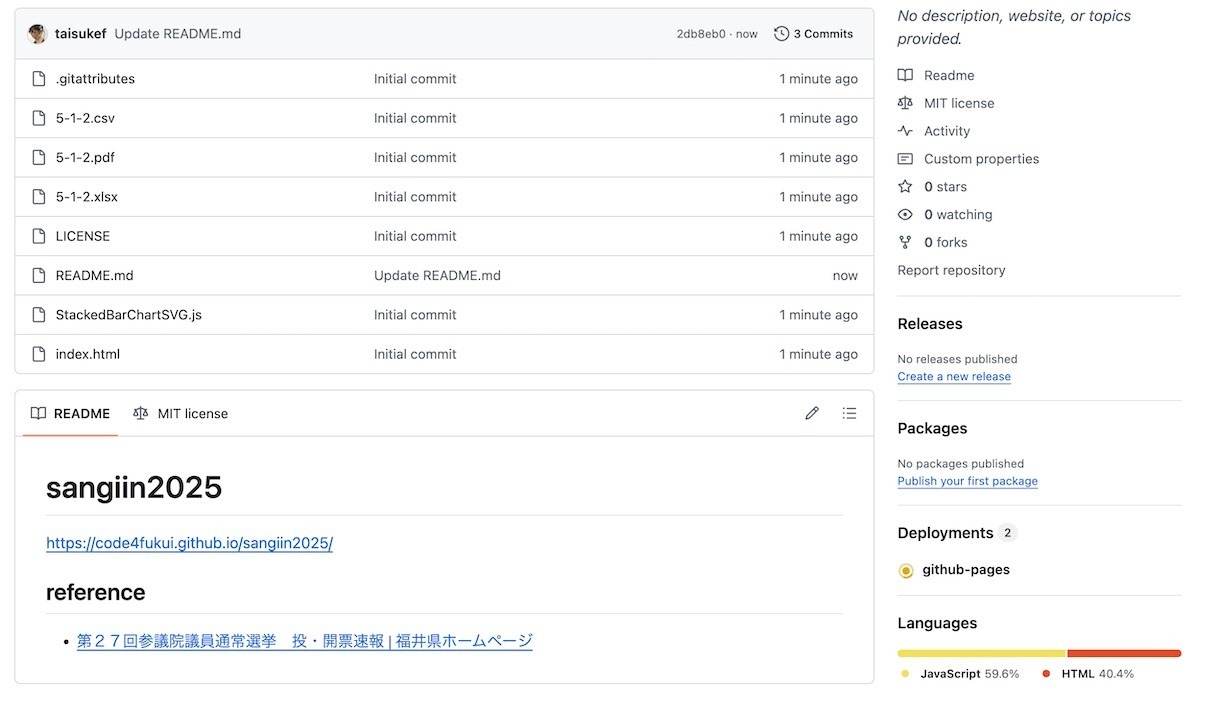Click the sidebar Readme book icon
This screenshot has width=1220, height=710.
click(905, 75)
